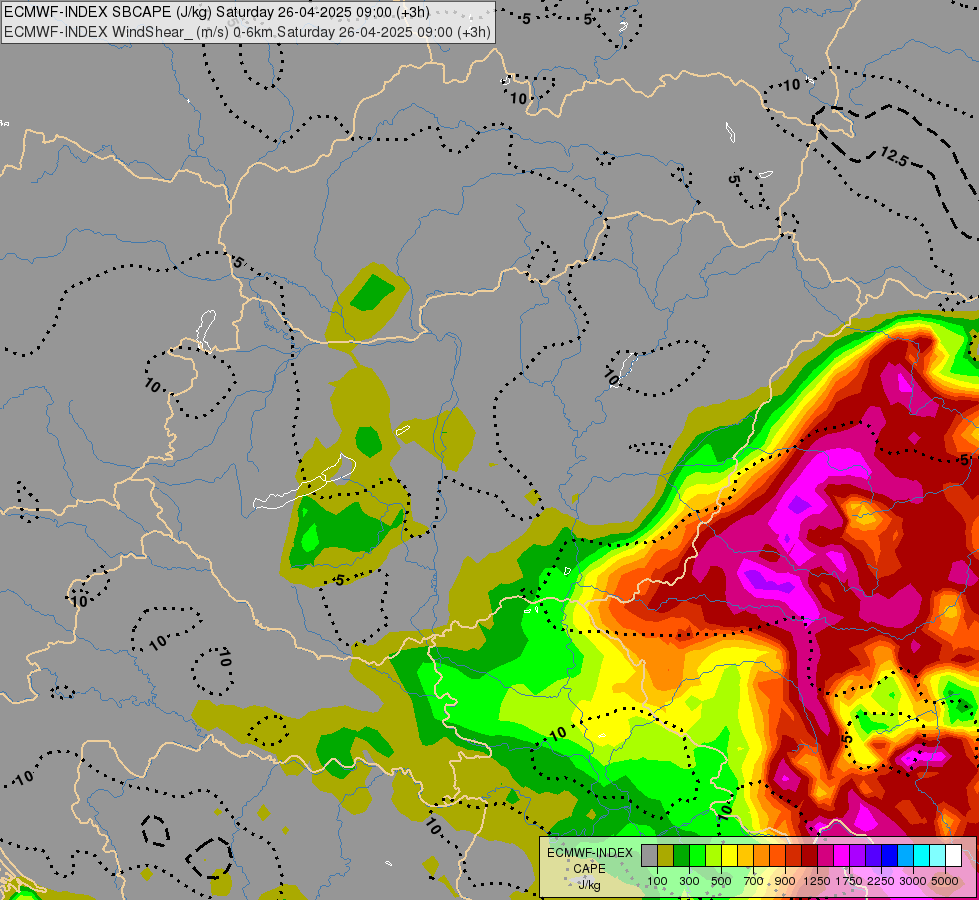Click the legend value '1250'

tap(817, 881)
